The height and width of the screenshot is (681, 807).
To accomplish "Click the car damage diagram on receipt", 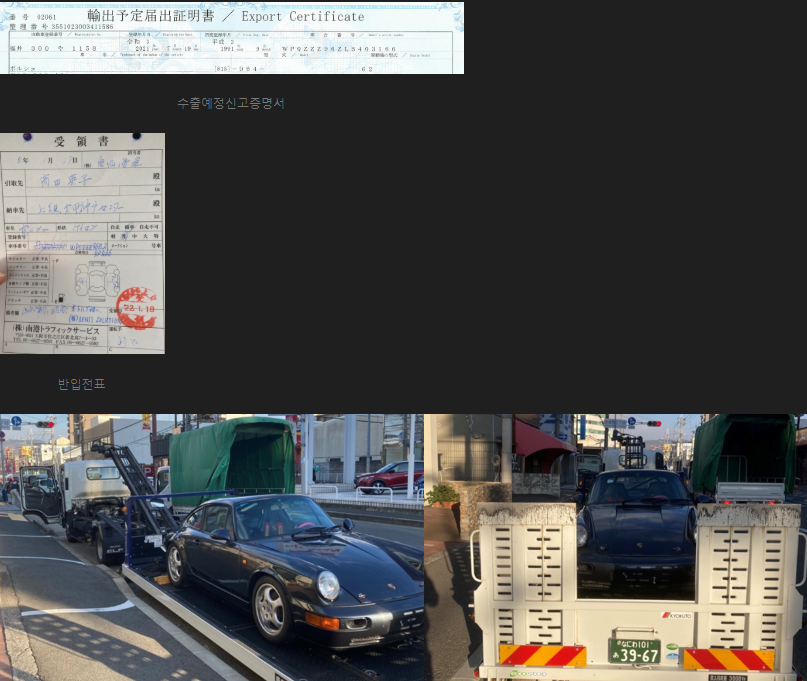I will coord(97,281).
